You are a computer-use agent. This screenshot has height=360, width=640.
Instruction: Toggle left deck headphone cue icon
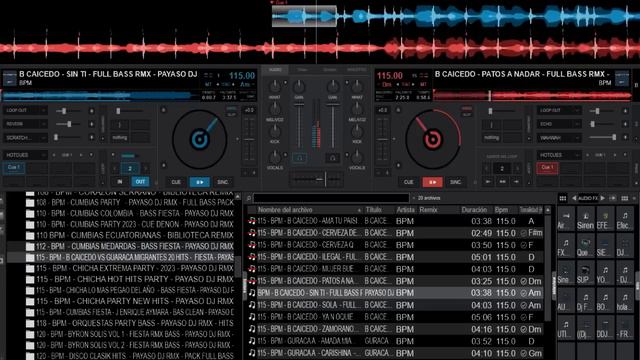point(300,158)
